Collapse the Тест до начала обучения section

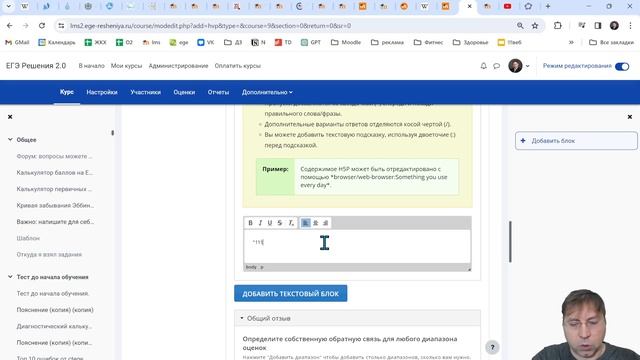coord(10,277)
